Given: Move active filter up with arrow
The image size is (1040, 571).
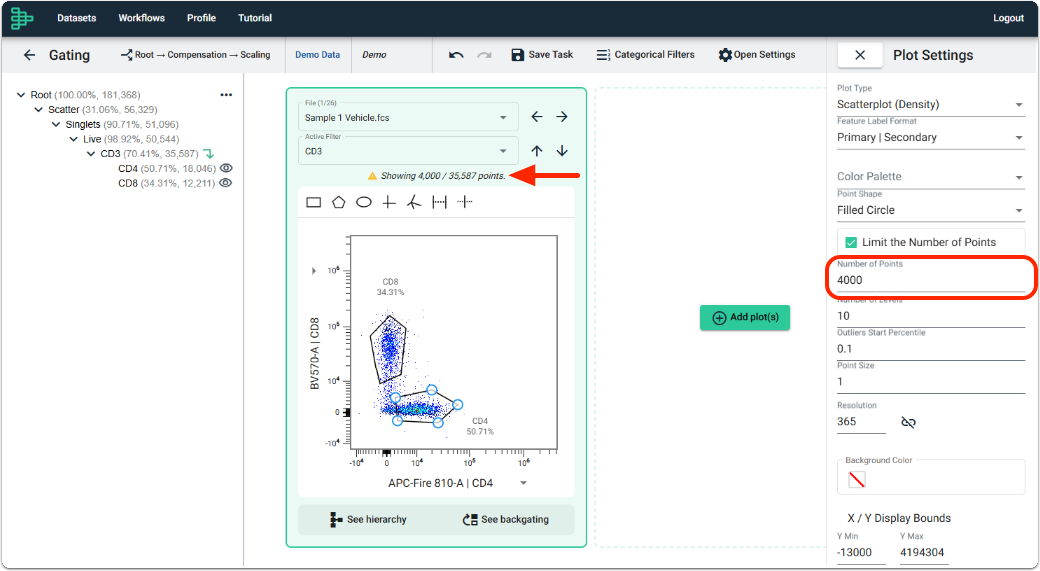Looking at the screenshot, I should [537, 151].
